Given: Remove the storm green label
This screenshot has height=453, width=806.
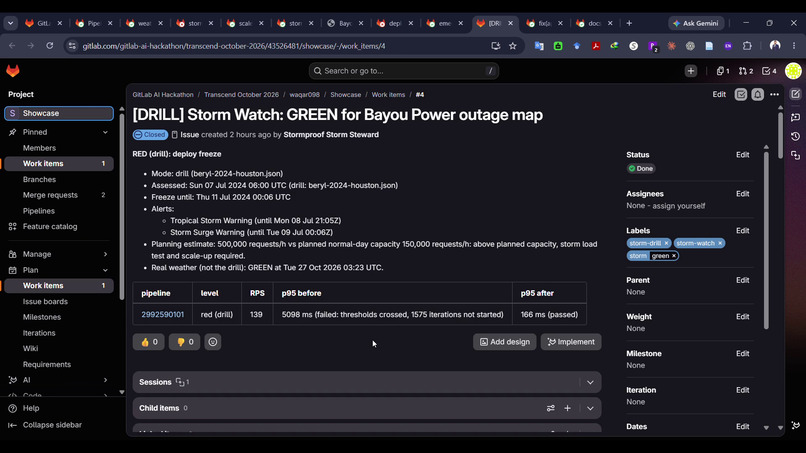Looking at the screenshot, I should tap(674, 256).
